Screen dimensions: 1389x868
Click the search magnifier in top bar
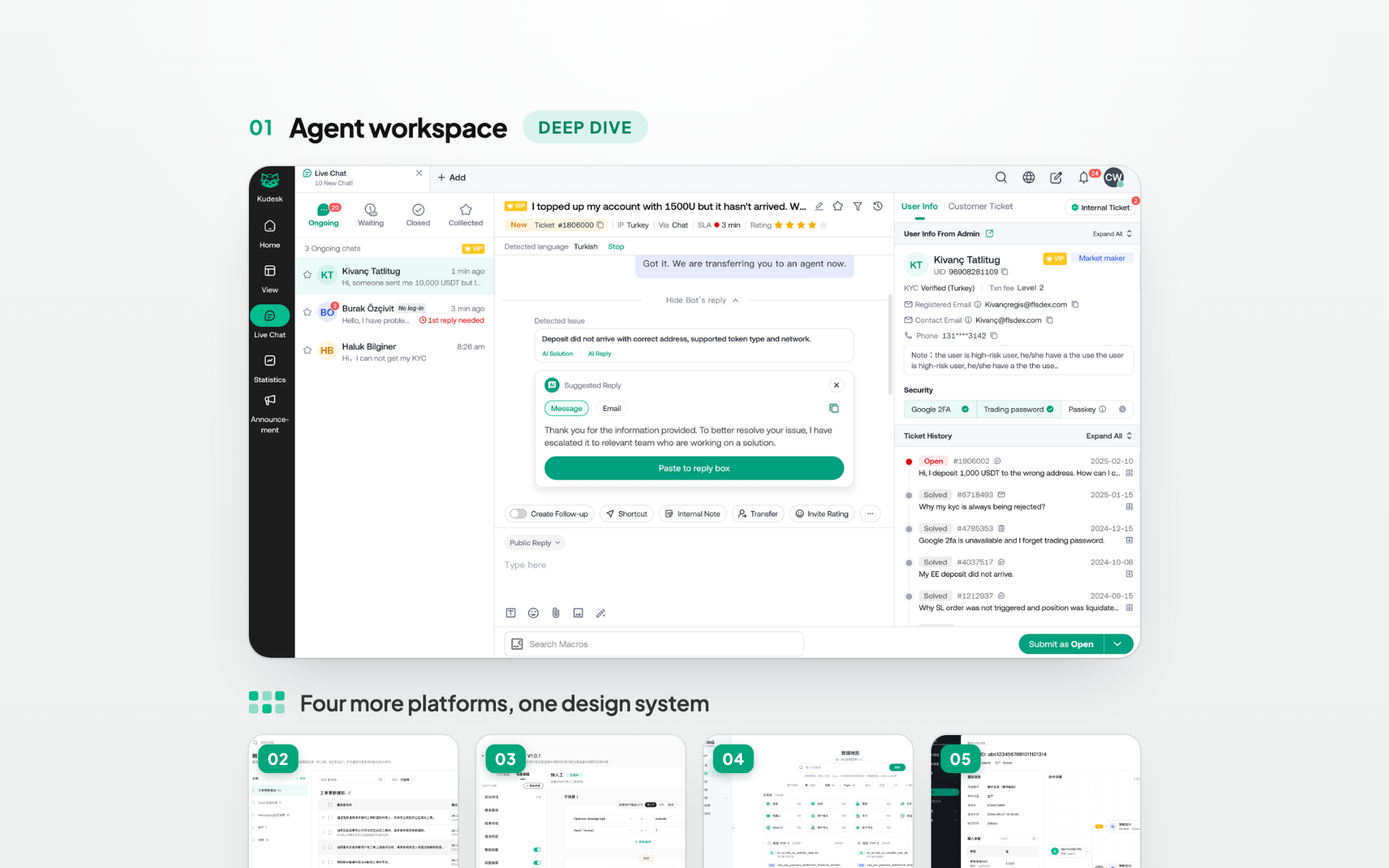click(x=1000, y=178)
